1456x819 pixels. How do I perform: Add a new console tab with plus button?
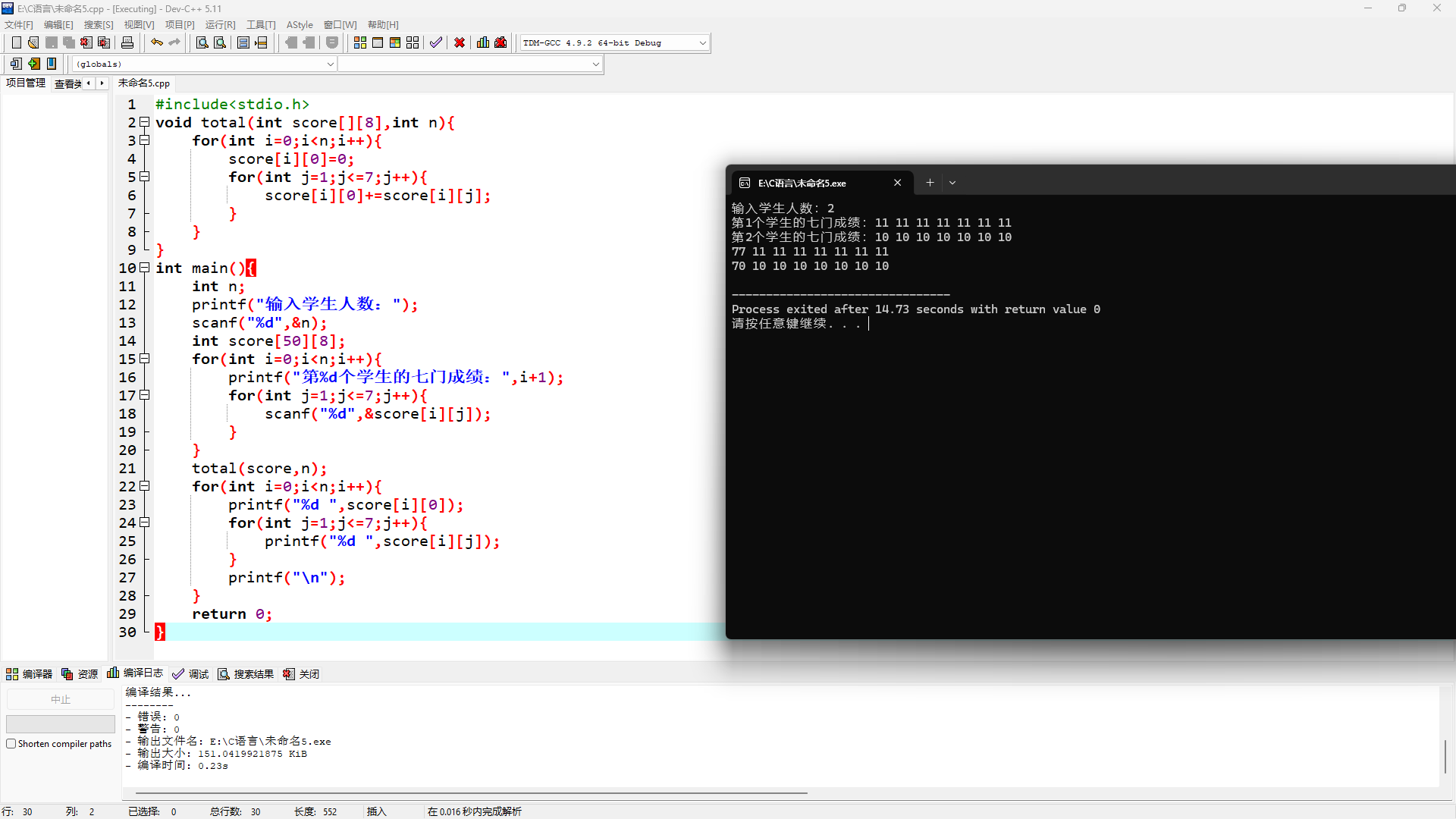[x=930, y=183]
